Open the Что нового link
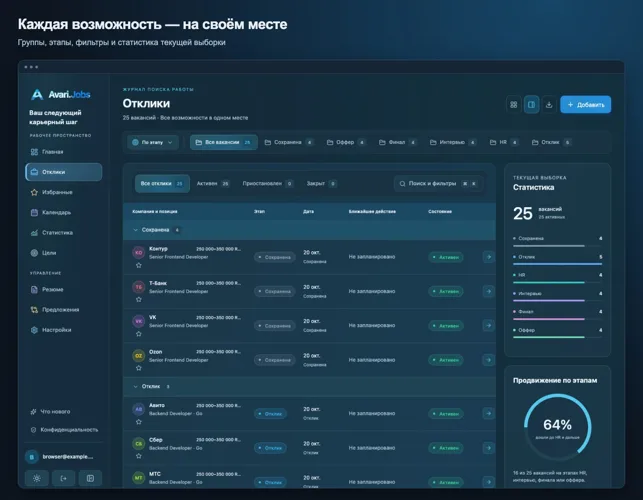 coord(50,411)
